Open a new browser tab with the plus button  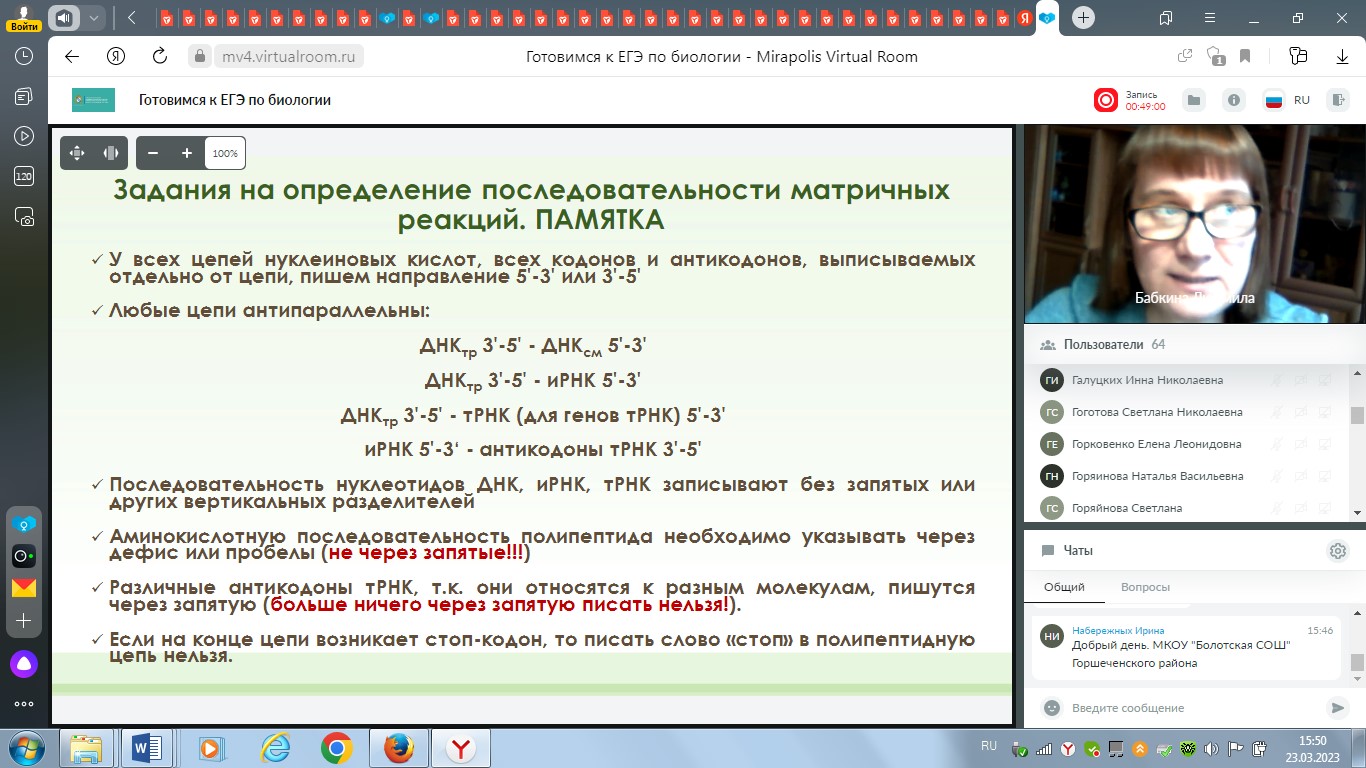point(1084,18)
